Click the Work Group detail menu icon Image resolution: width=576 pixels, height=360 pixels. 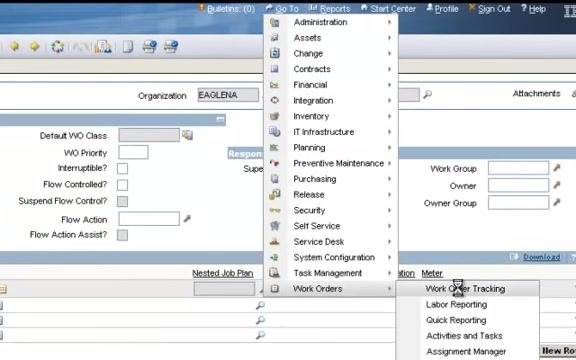coord(557,168)
